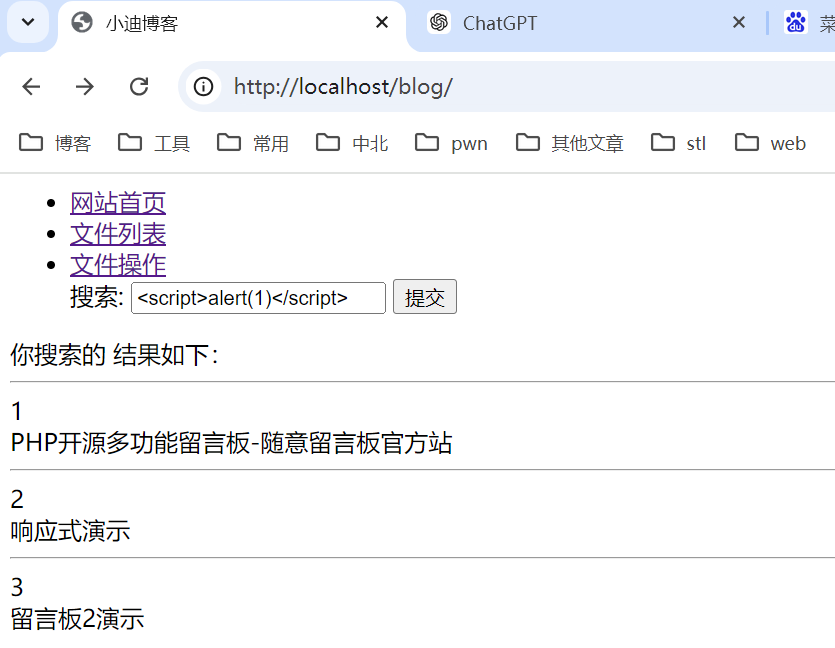Screen dimensions: 835x648
Task: Open the stl bookmark folder
Action: pyautogui.click(x=678, y=143)
